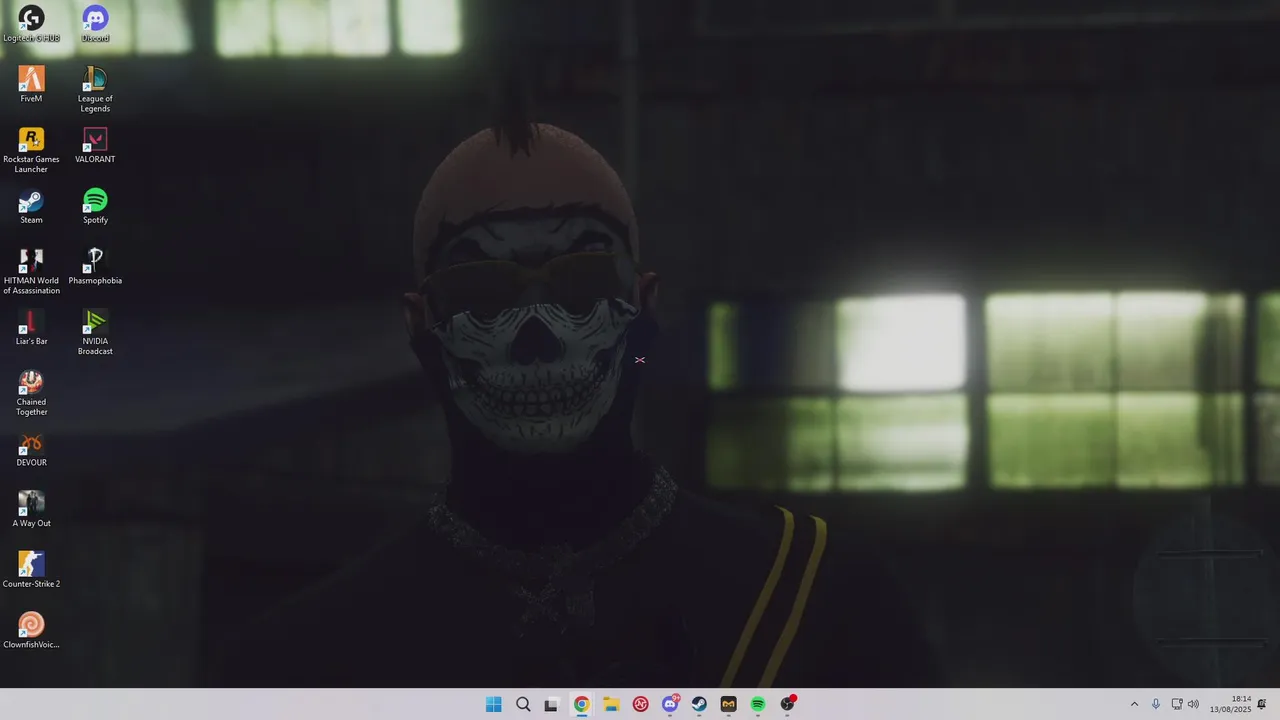Select the DEVOUR desktop icon
Screen dimensions: 1280x720
(31, 449)
